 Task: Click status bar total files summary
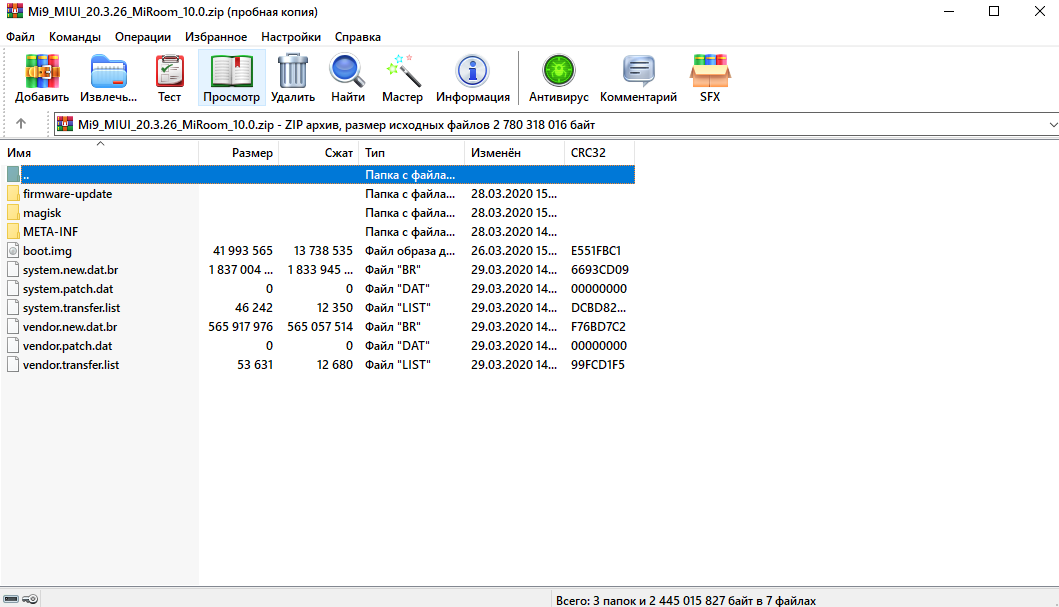(686, 600)
